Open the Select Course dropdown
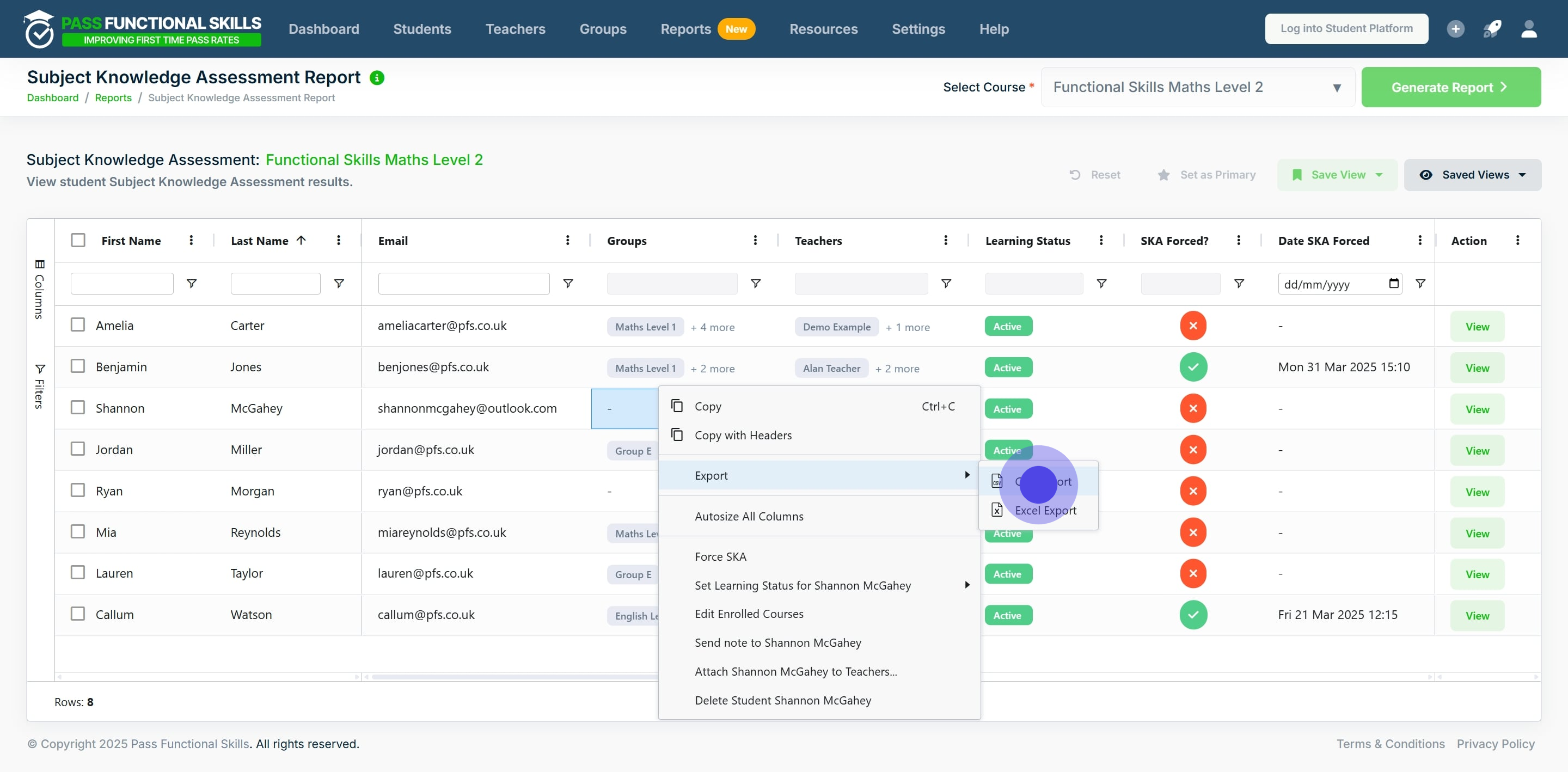Viewport: 1568px width, 772px height. point(1197,87)
